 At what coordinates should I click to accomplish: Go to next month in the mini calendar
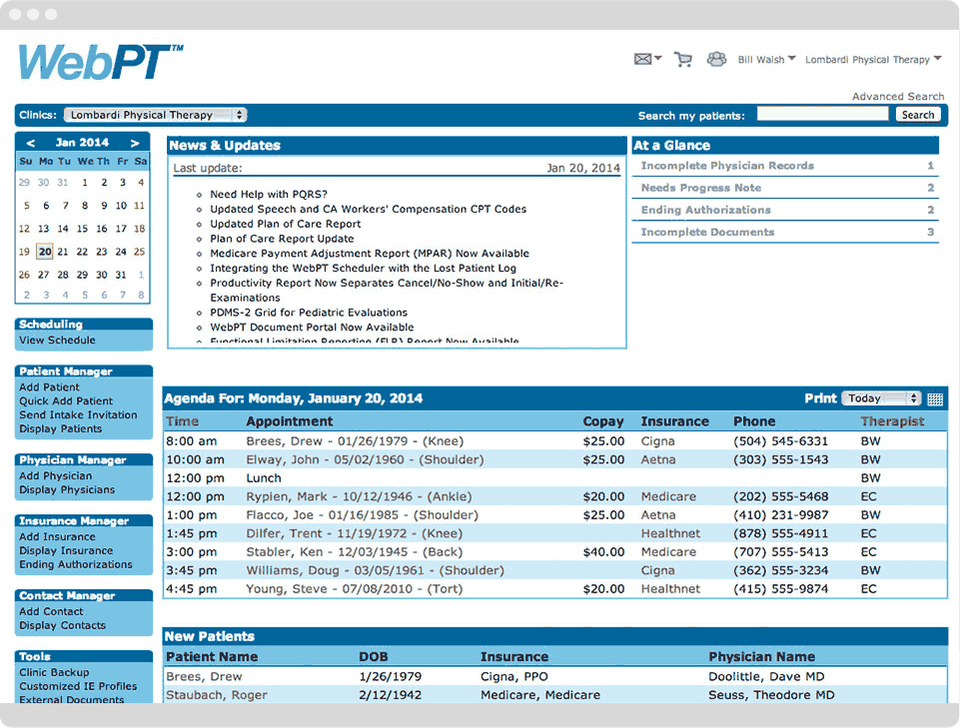(x=136, y=143)
